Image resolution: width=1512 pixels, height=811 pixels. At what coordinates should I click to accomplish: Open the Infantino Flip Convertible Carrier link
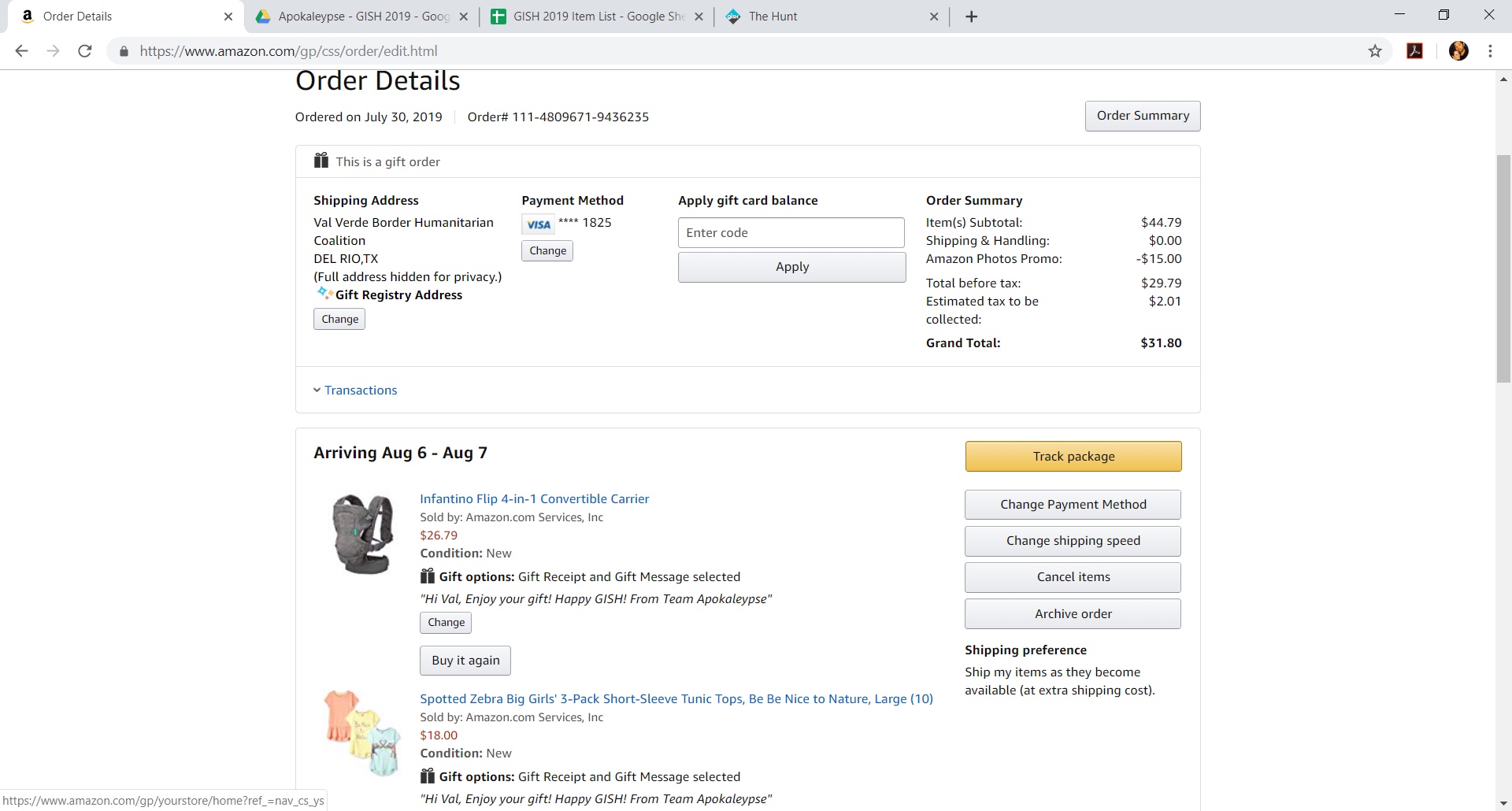(534, 498)
